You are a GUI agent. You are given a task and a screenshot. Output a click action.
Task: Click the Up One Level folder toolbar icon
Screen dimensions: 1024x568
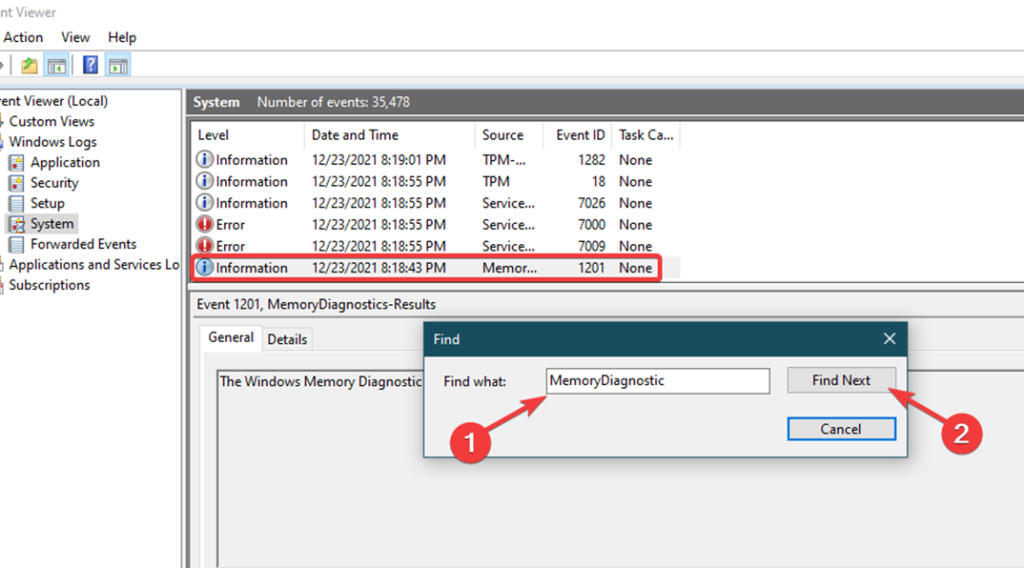point(30,66)
